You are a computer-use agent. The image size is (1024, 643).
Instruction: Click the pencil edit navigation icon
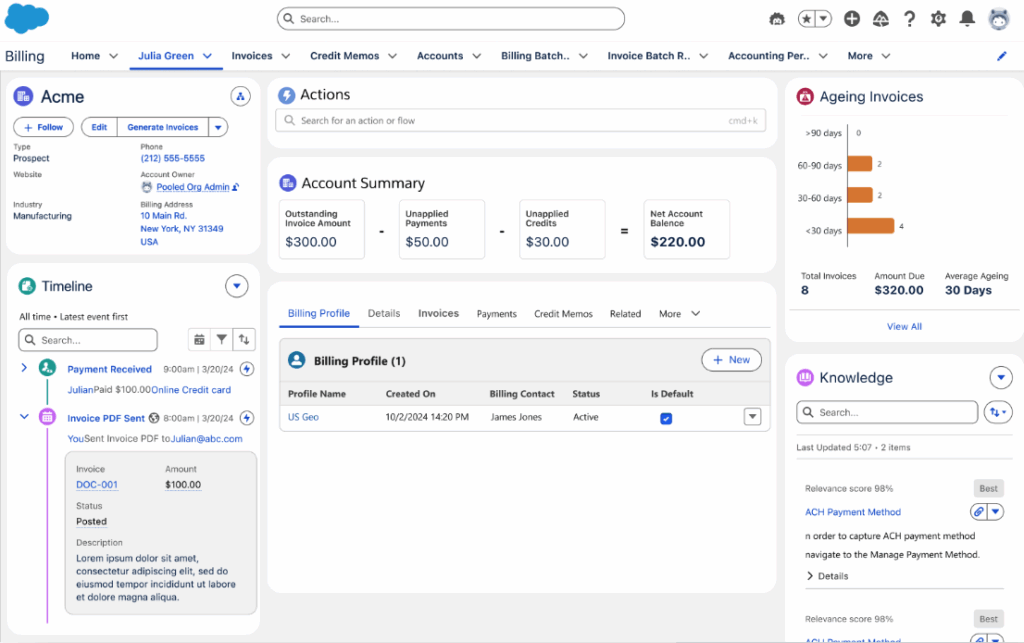point(1002,56)
